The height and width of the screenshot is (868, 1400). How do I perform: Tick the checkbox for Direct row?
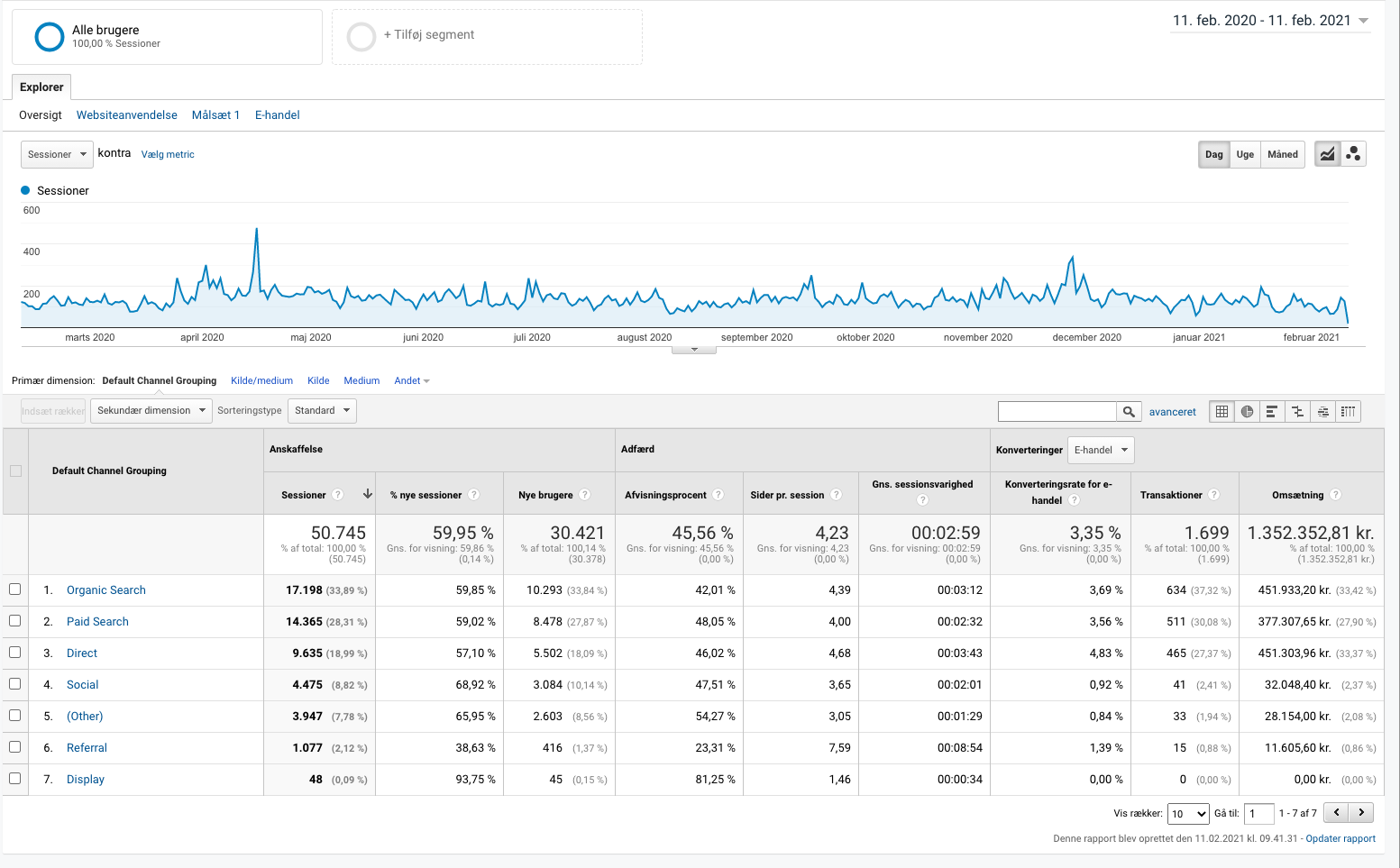click(15, 653)
